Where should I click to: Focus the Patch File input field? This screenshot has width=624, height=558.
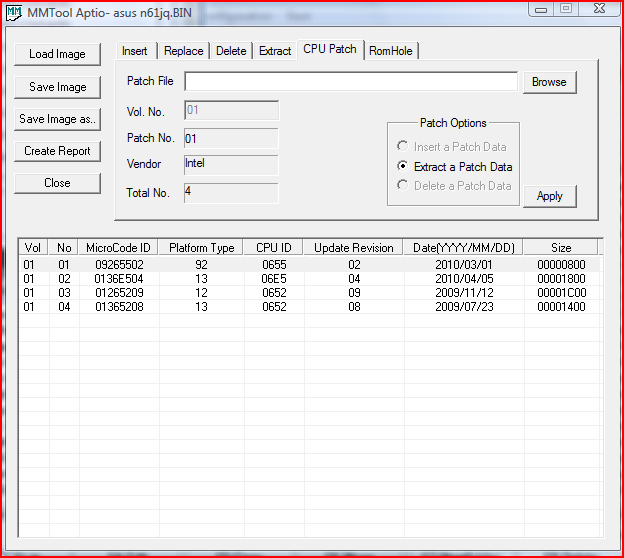351,82
